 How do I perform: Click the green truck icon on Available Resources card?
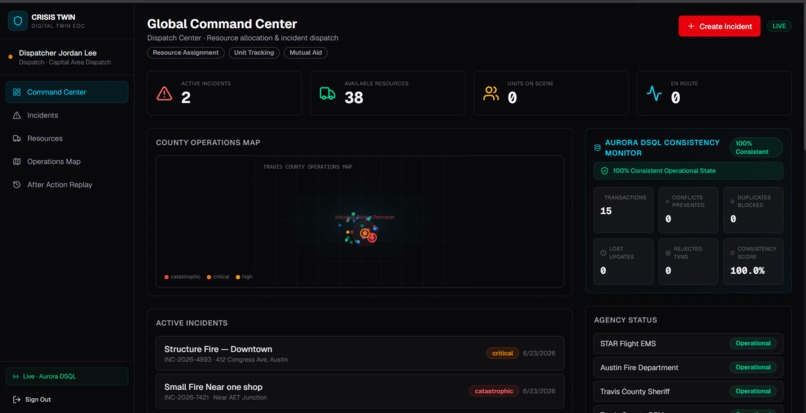(327, 93)
